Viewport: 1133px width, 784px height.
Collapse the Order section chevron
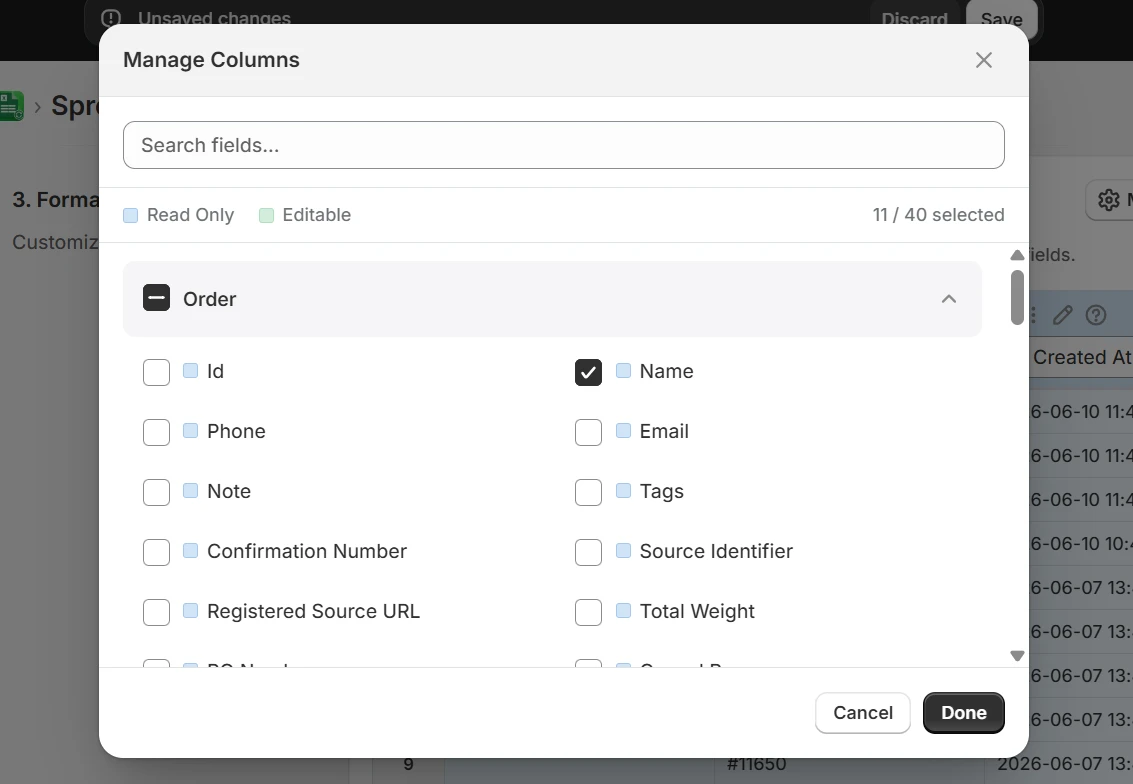tap(949, 299)
